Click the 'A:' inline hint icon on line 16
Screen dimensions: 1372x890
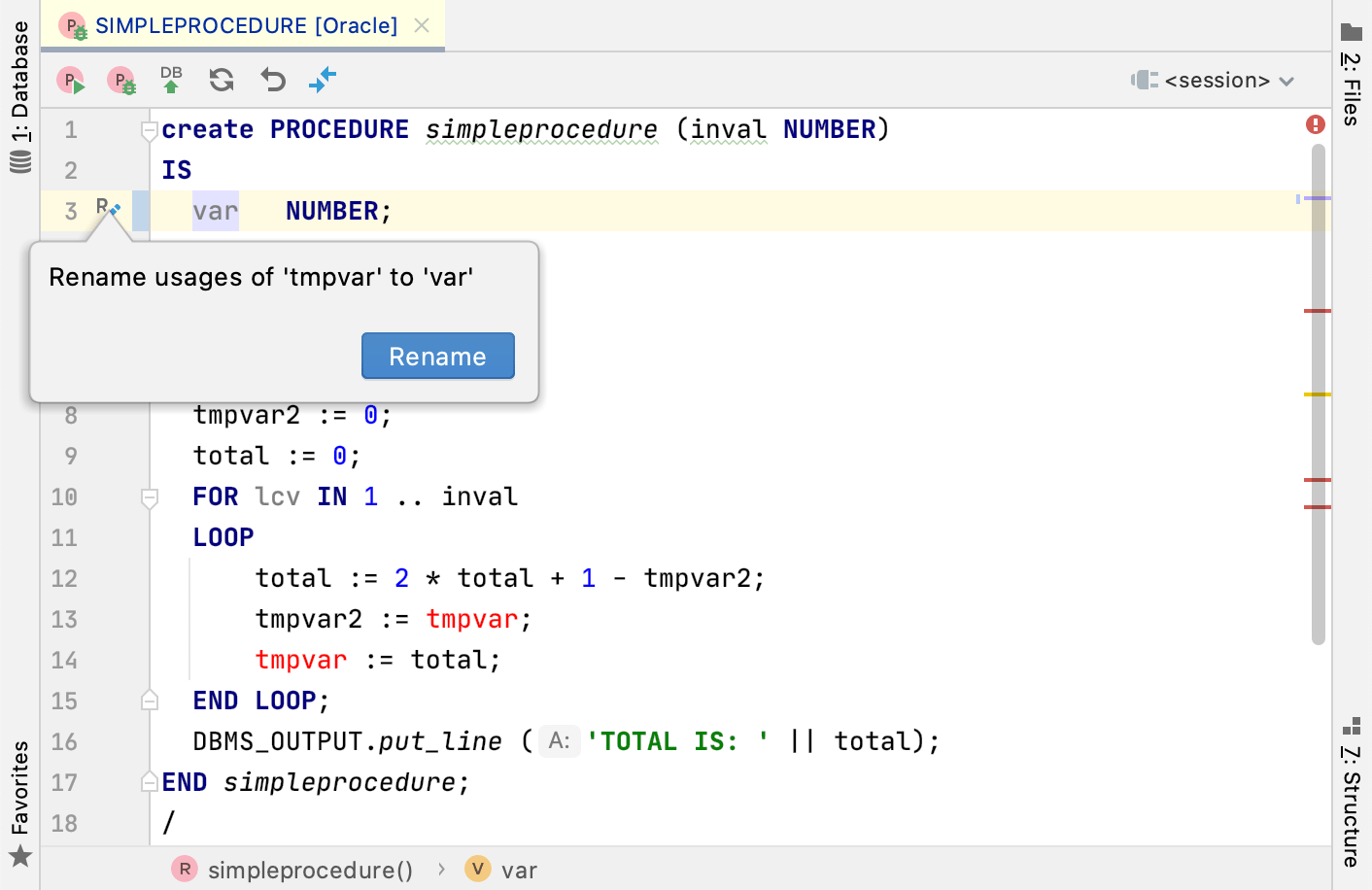click(x=559, y=740)
